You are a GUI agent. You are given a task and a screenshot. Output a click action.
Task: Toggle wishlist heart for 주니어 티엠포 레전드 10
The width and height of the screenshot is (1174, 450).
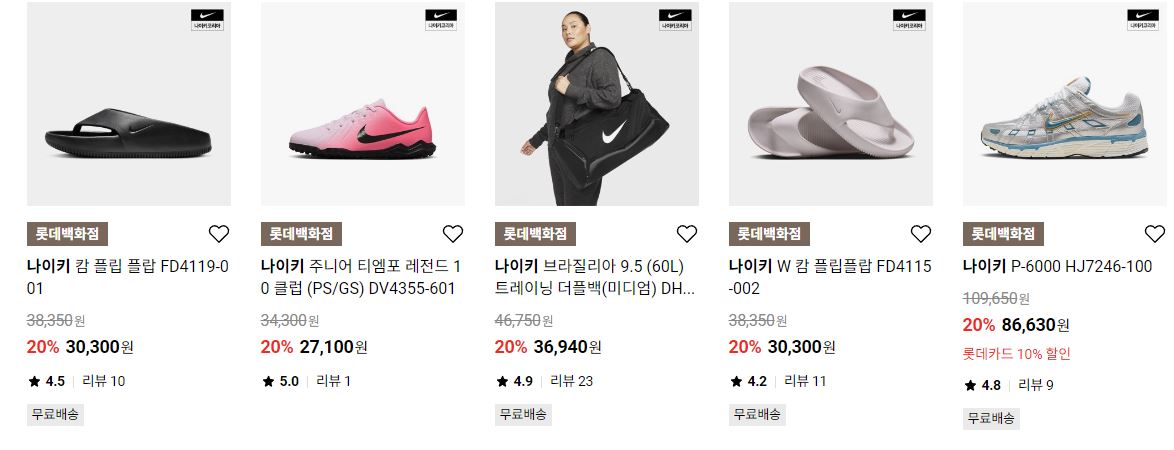453,234
